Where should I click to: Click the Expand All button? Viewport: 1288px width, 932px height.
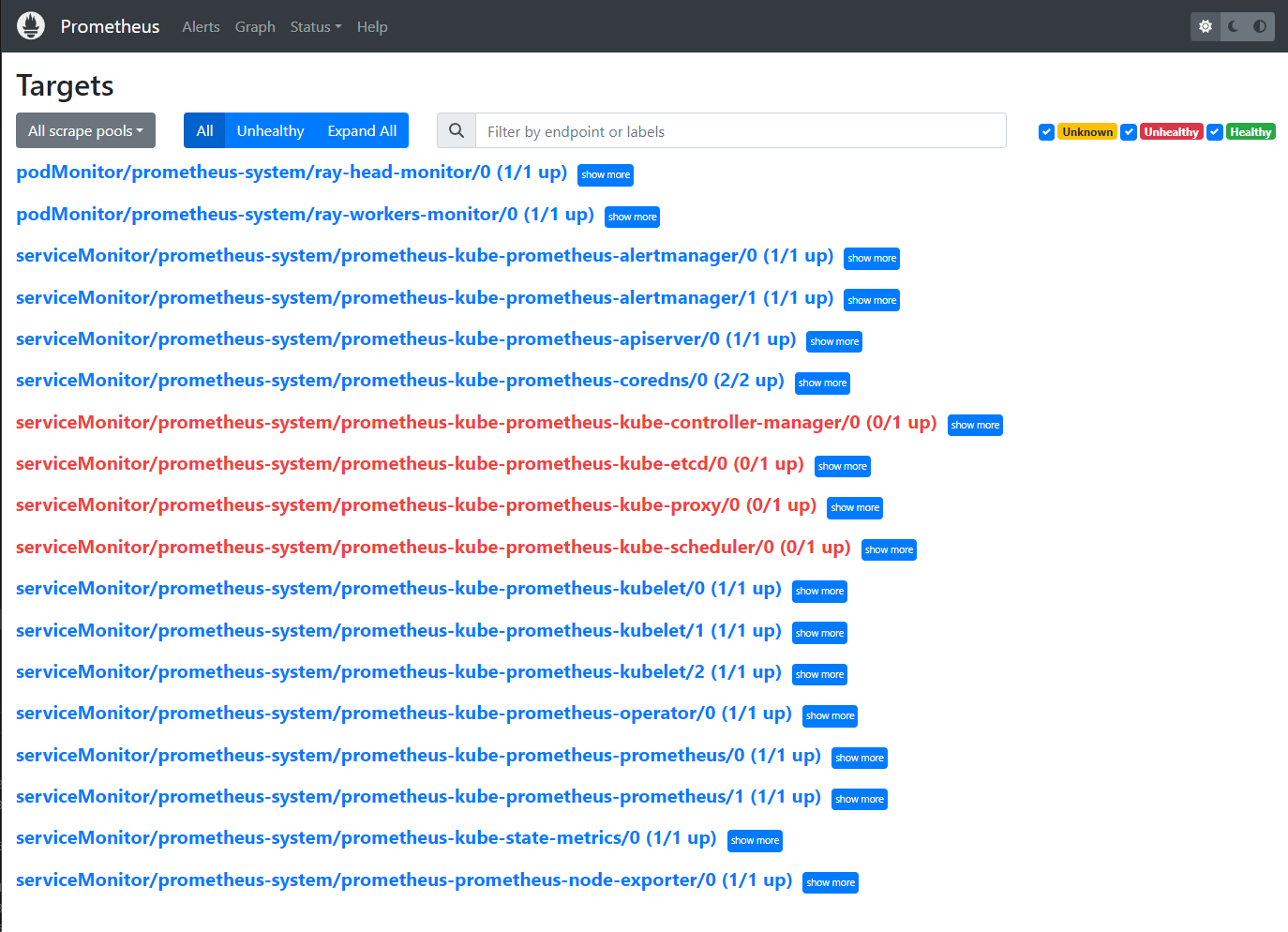(362, 130)
